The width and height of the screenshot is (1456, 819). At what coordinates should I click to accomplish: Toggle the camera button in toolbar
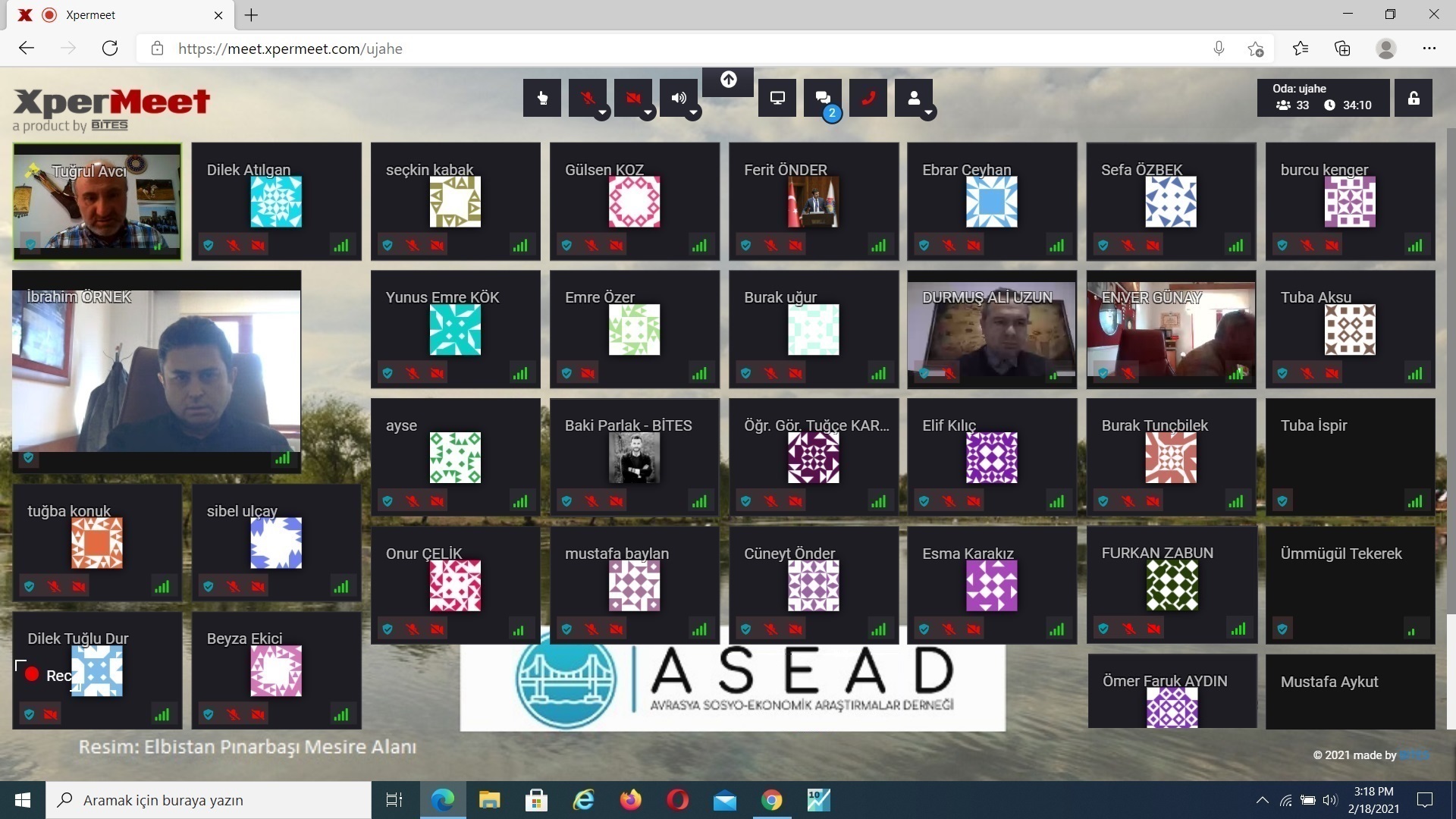[632, 98]
